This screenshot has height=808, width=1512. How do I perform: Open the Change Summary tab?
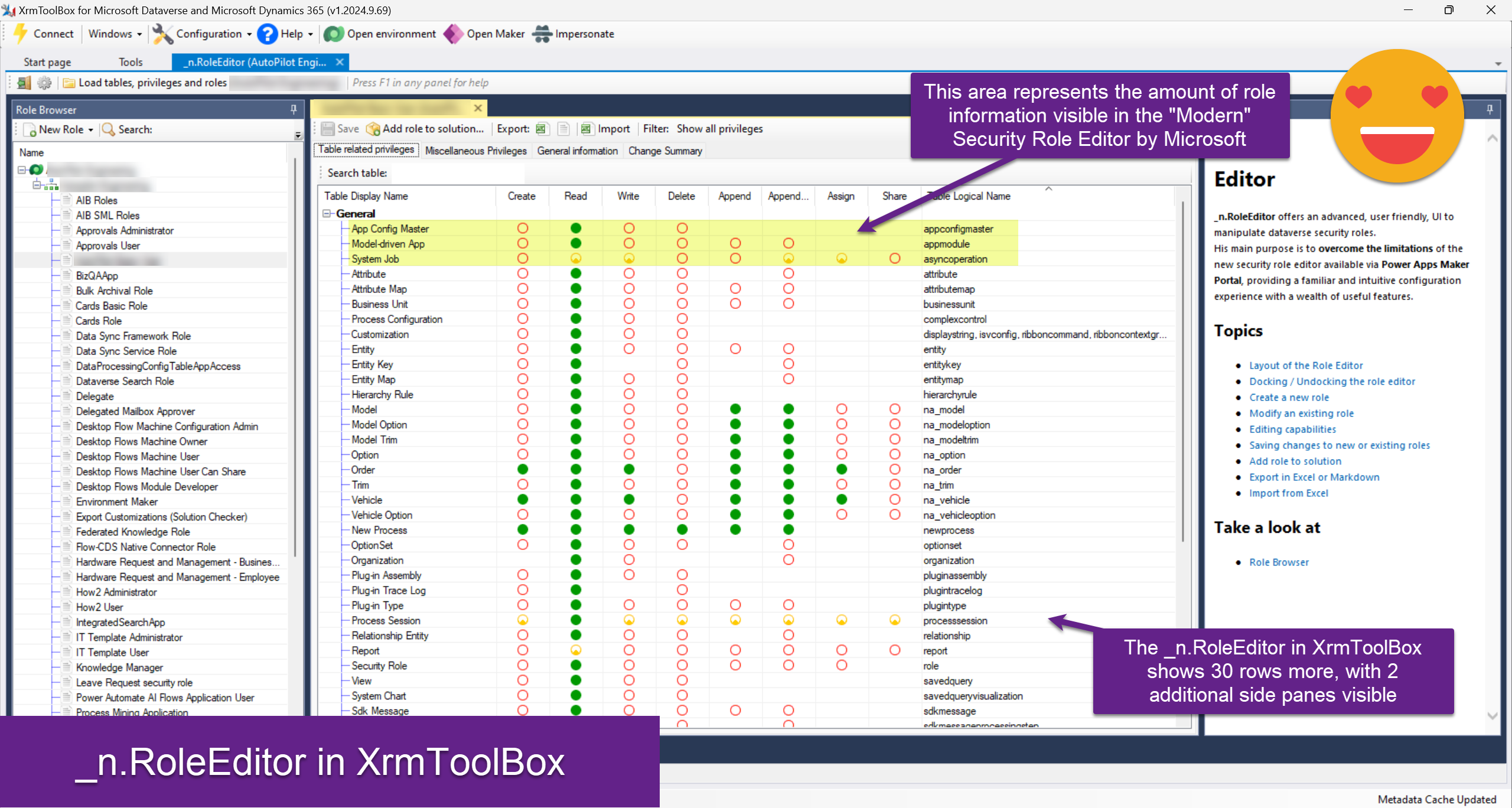click(665, 151)
